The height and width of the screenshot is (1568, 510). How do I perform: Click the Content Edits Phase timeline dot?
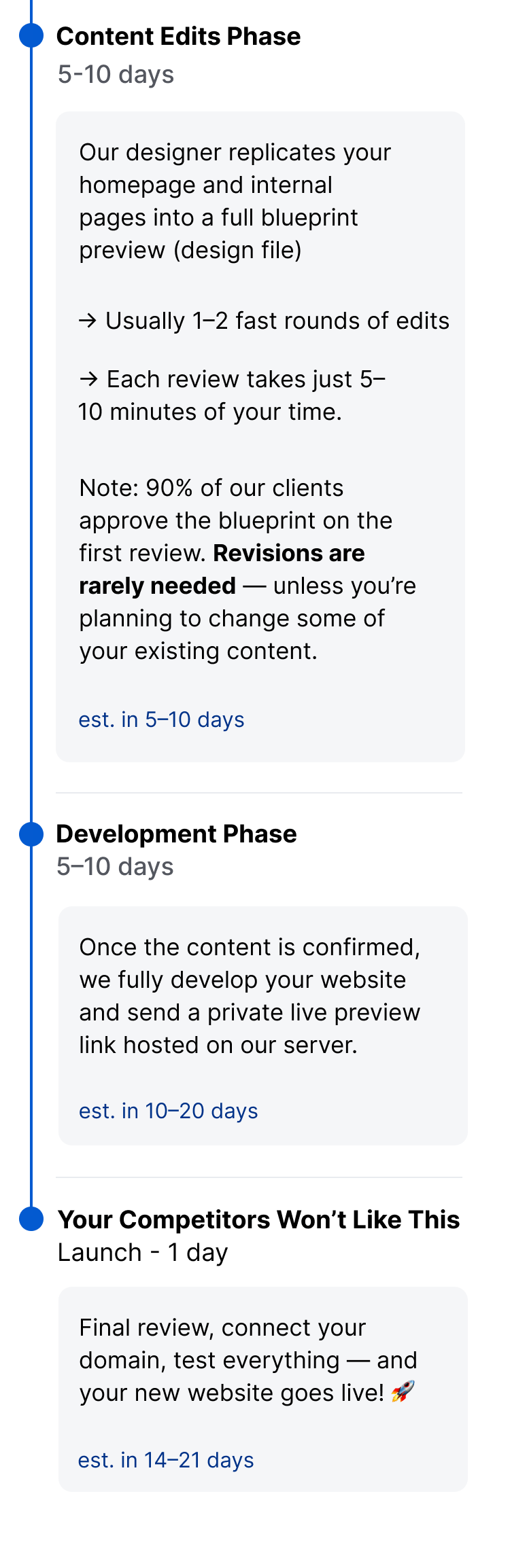coord(31,35)
